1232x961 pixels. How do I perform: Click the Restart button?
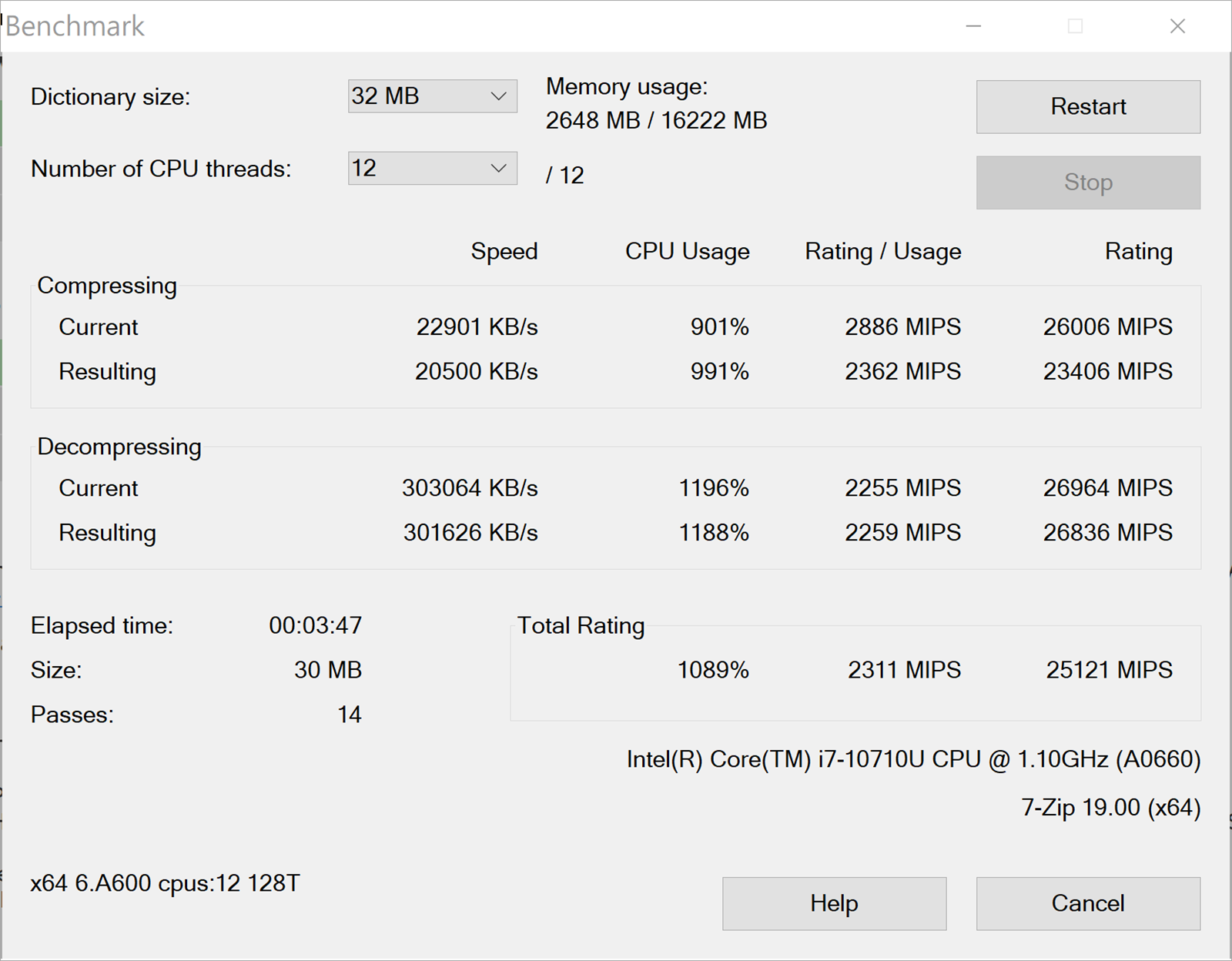[1087, 107]
